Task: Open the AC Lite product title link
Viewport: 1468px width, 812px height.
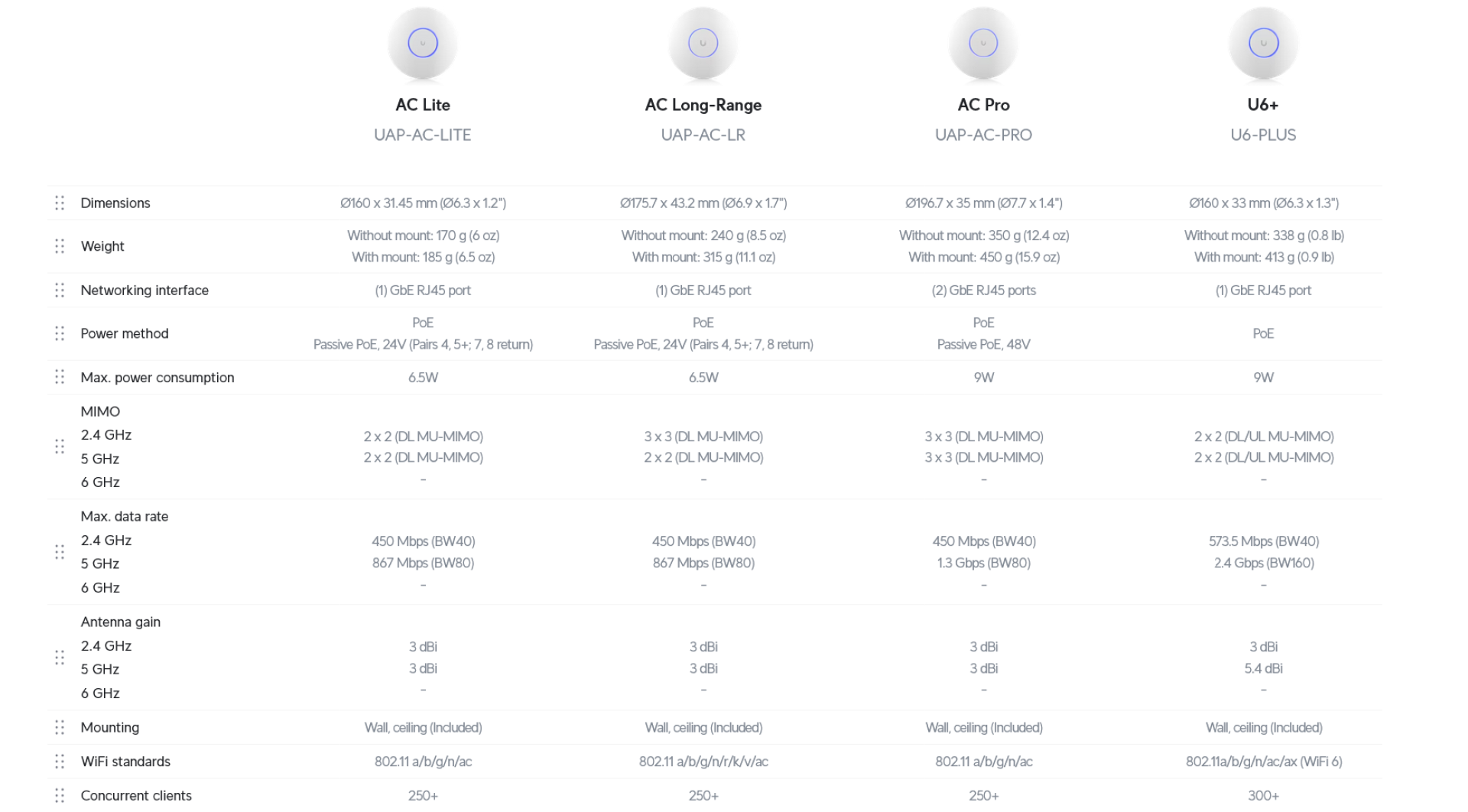Action: (423, 105)
